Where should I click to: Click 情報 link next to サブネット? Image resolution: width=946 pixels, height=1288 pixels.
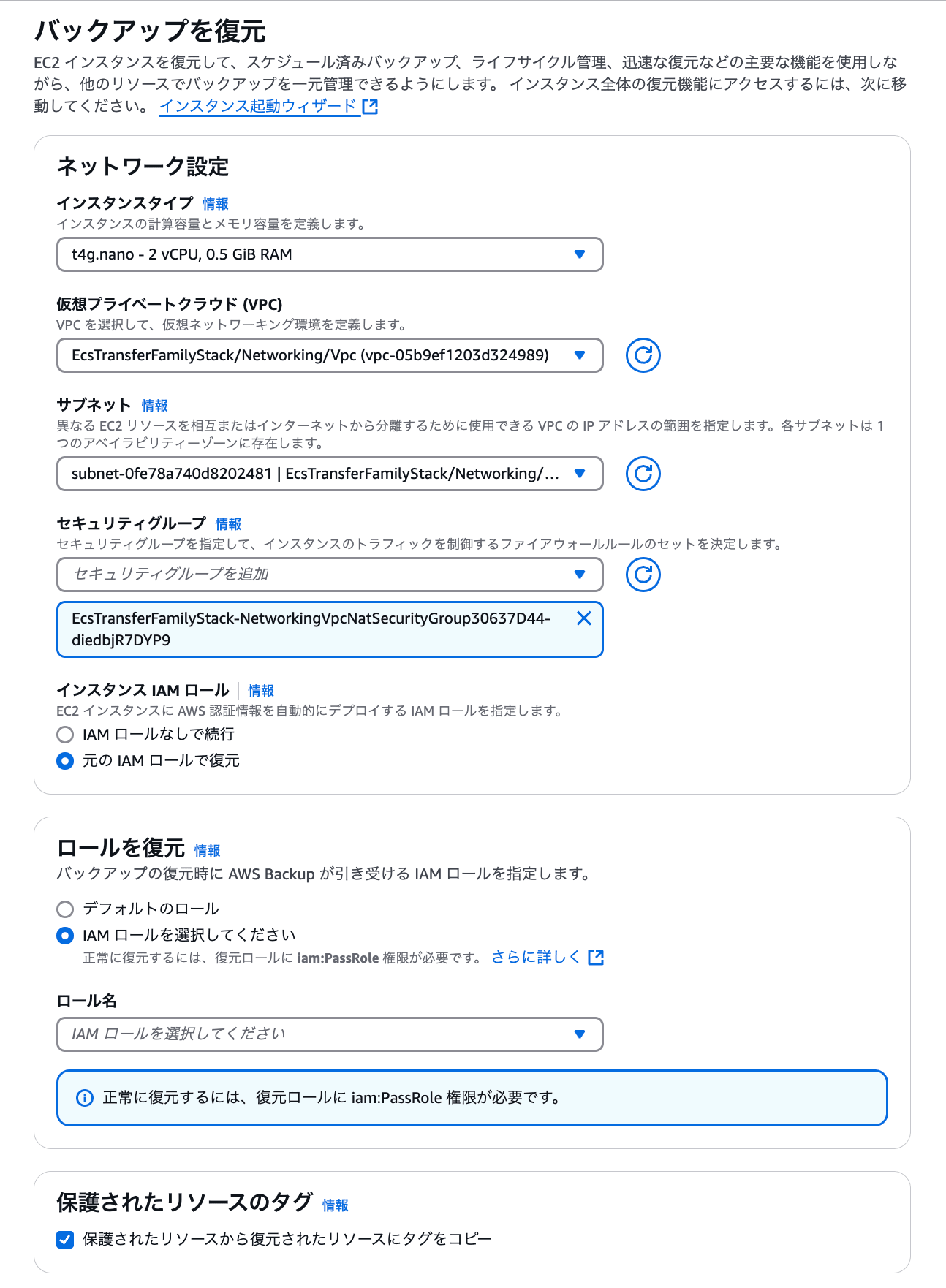coord(155,406)
